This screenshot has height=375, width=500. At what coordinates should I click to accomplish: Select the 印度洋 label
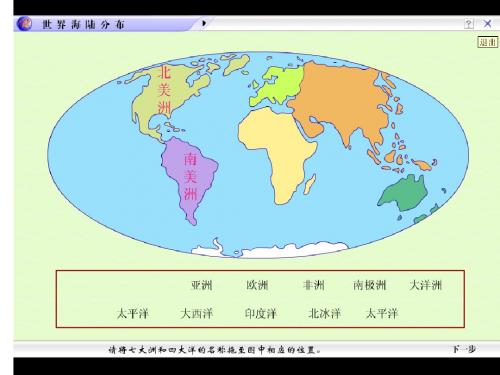coord(261,314)
